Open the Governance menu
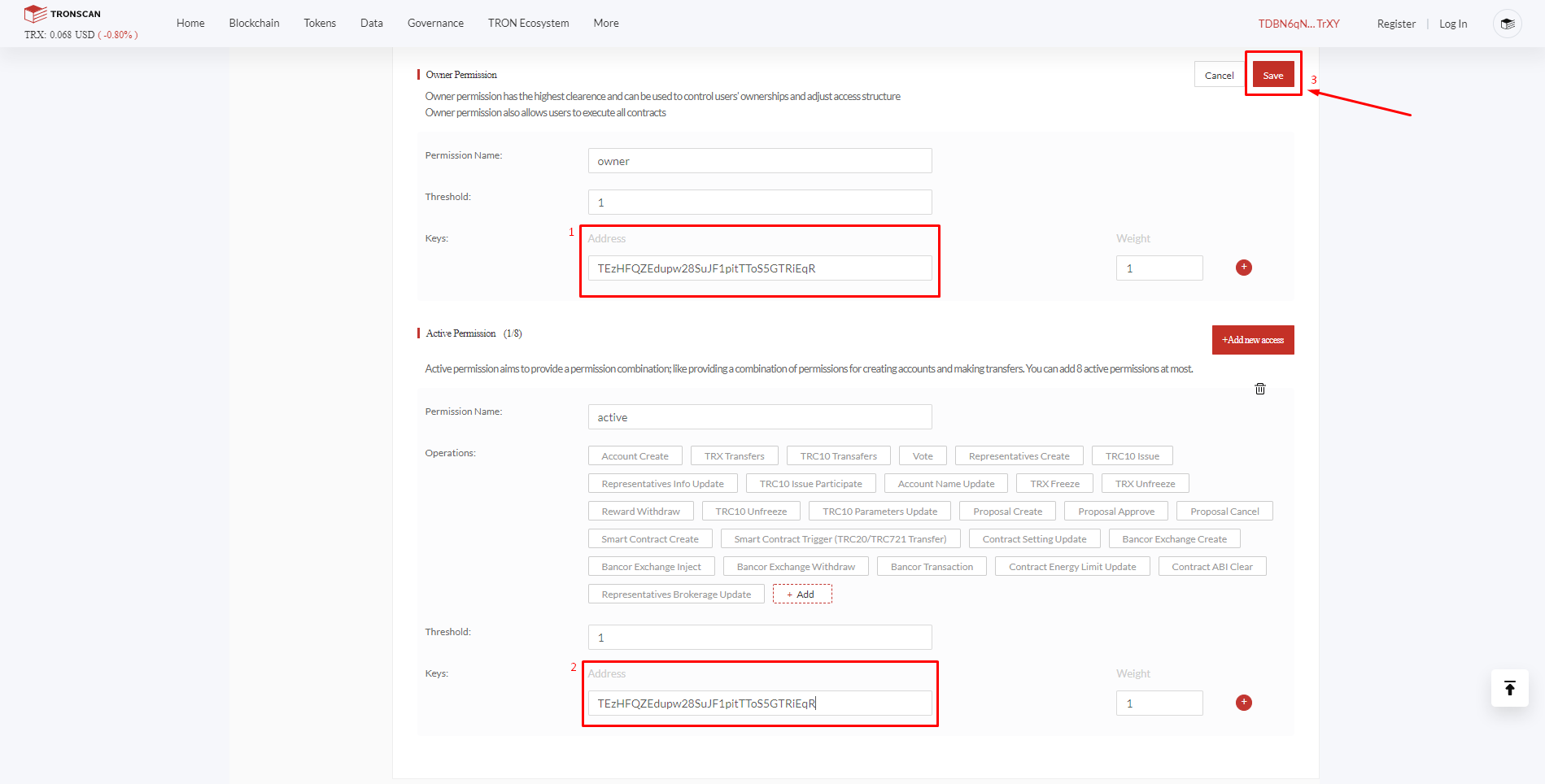1545x784 pixels. (435, 23)
